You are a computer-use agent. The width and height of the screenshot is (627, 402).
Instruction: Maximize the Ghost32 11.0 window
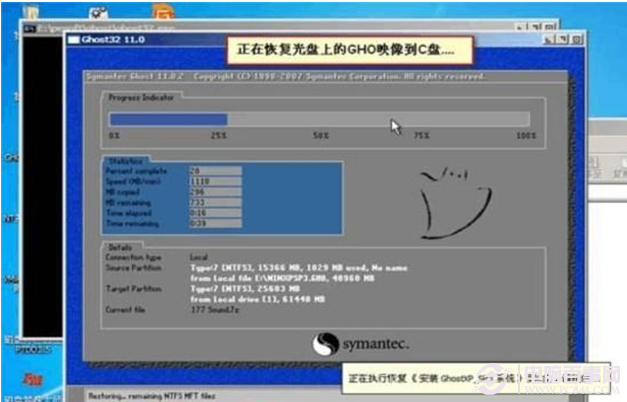click(x=563, y=39)
